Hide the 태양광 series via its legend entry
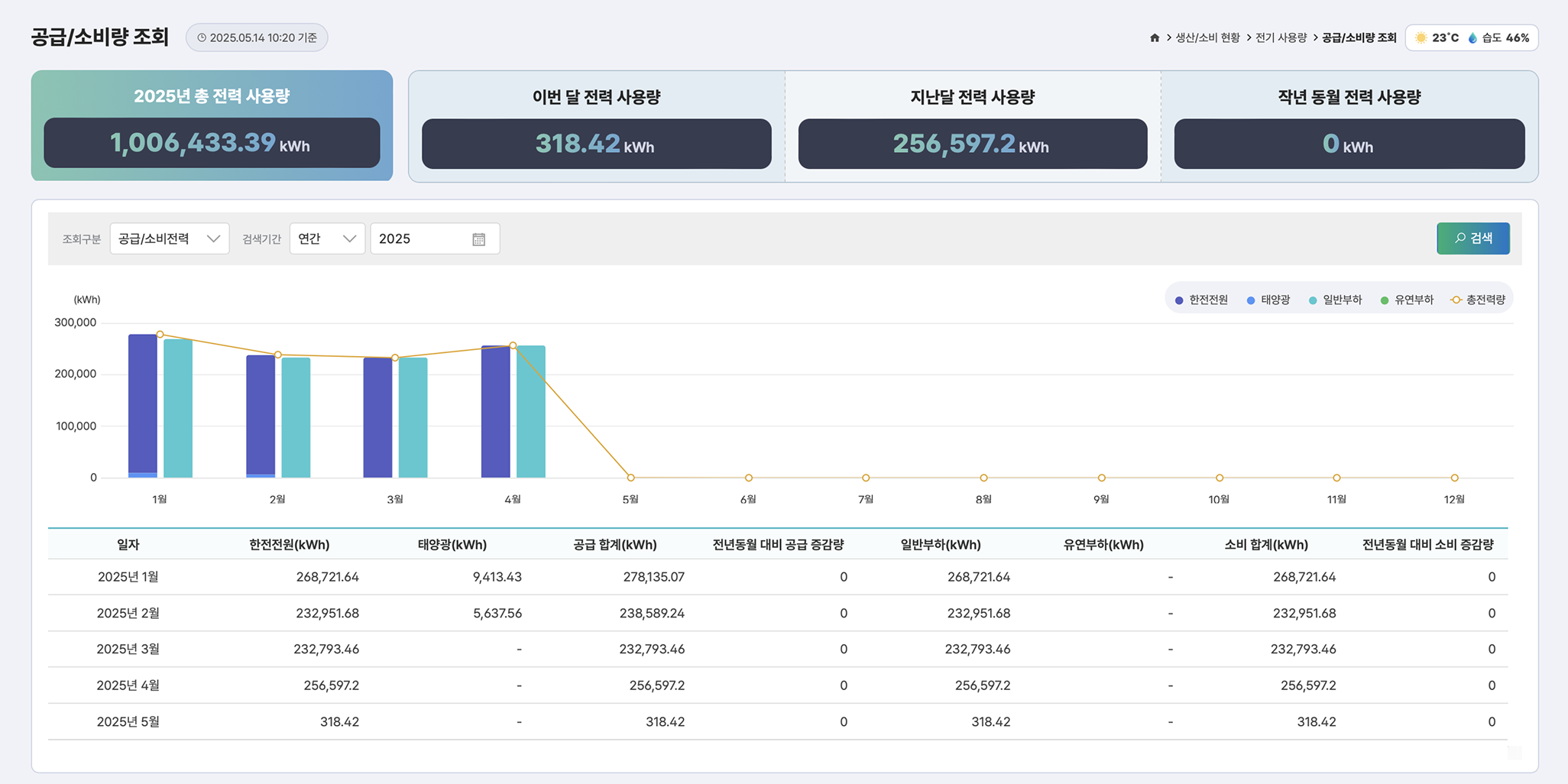This screenshot has height=784, width=1568. tap(1270, 300)
